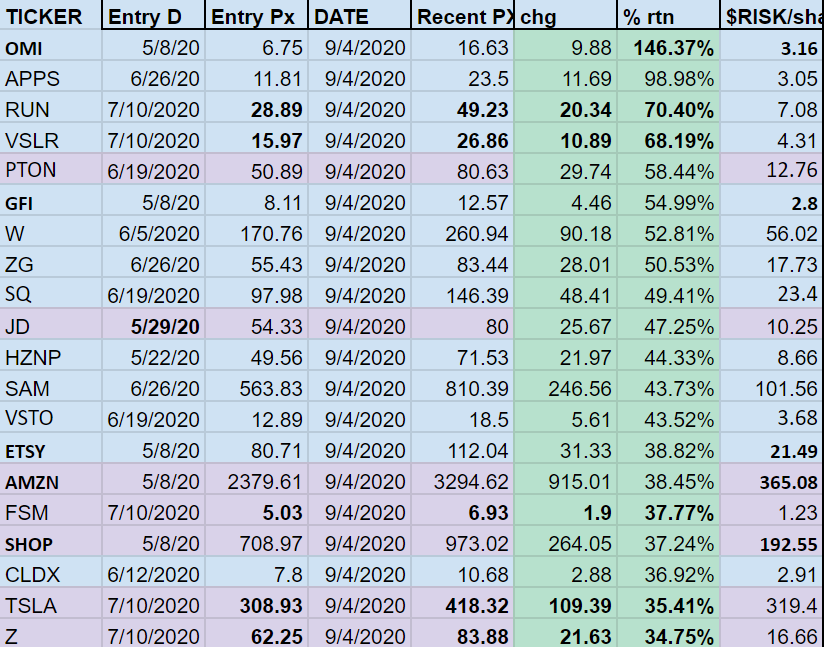Select the APPS ticker cell
The width and height of the screenshot is (824, 647).
(50, 76)
